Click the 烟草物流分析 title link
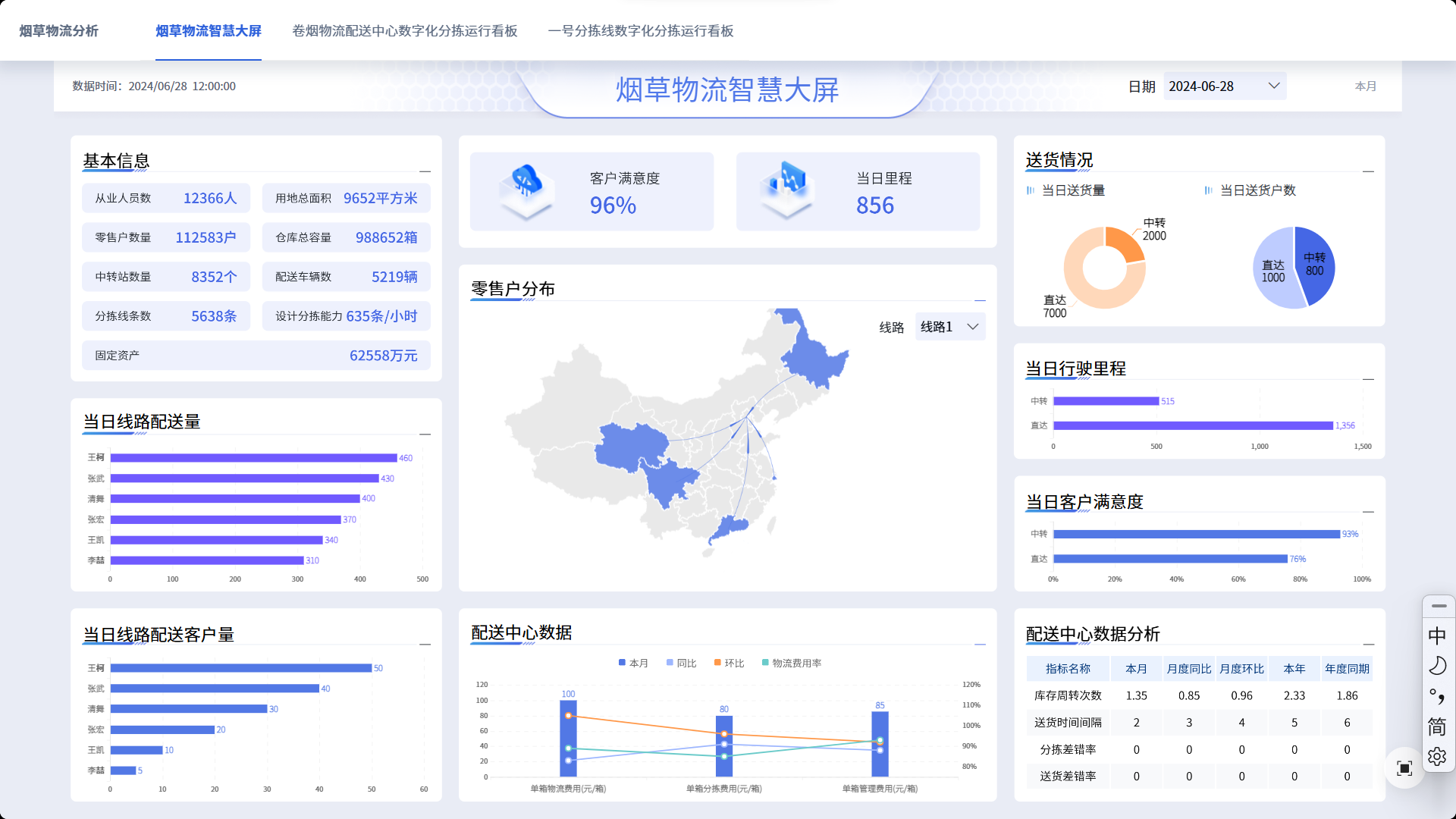1456x819 pixels. point(58,31)
